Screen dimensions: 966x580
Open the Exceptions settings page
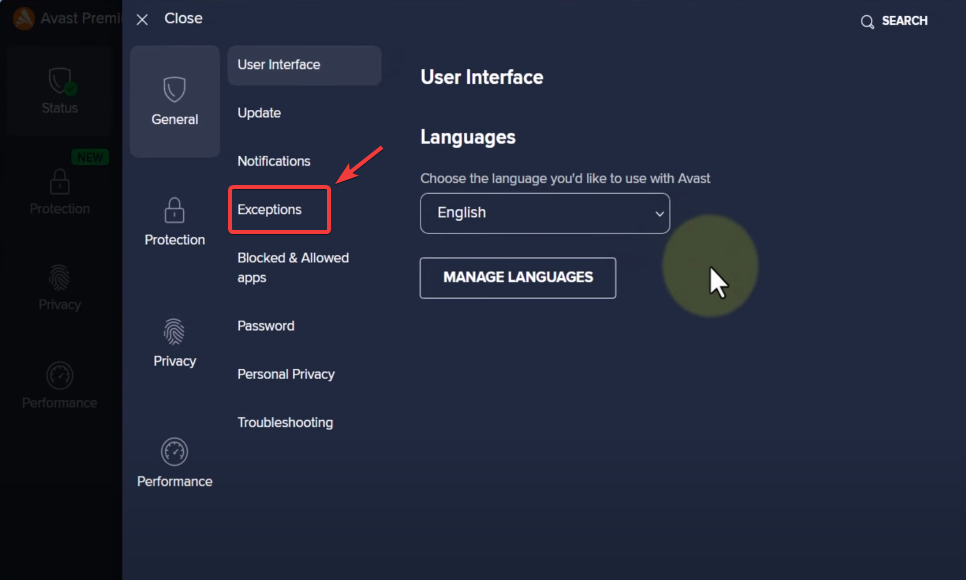(269, 210)
